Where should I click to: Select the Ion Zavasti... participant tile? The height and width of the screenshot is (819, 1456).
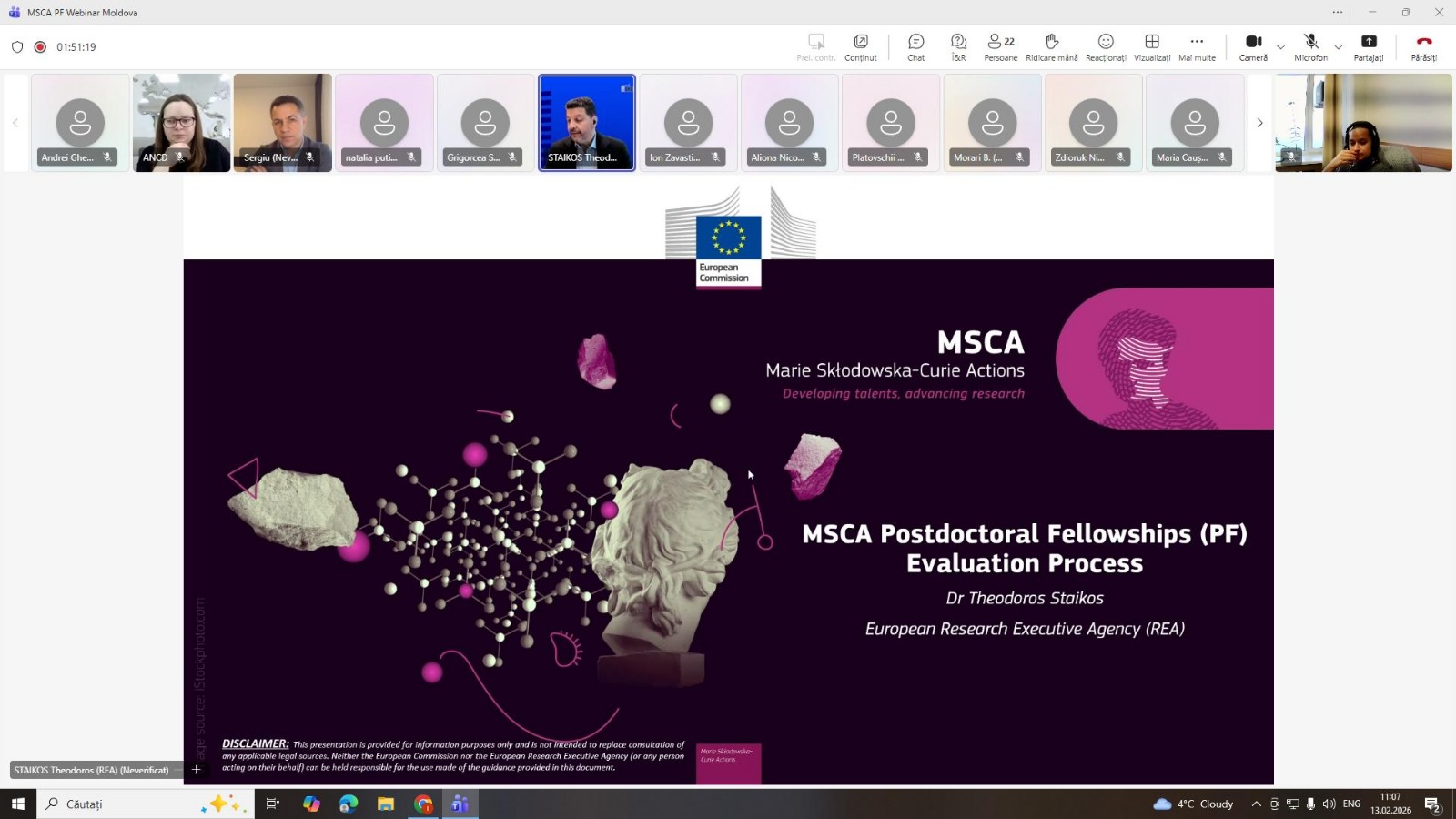coord(688,123)
